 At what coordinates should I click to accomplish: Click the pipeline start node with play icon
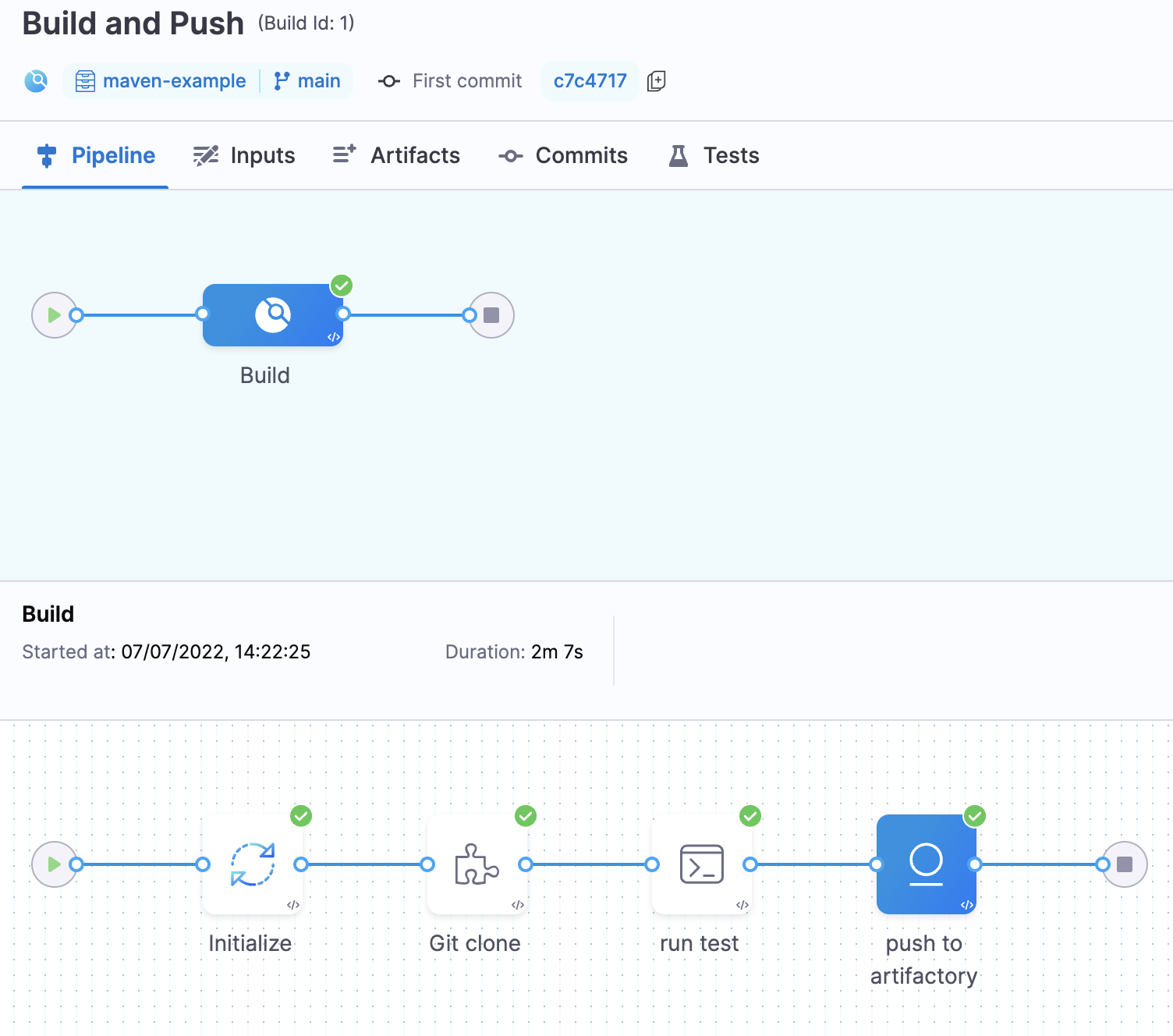pyautogui.click(x=54, y=314)
